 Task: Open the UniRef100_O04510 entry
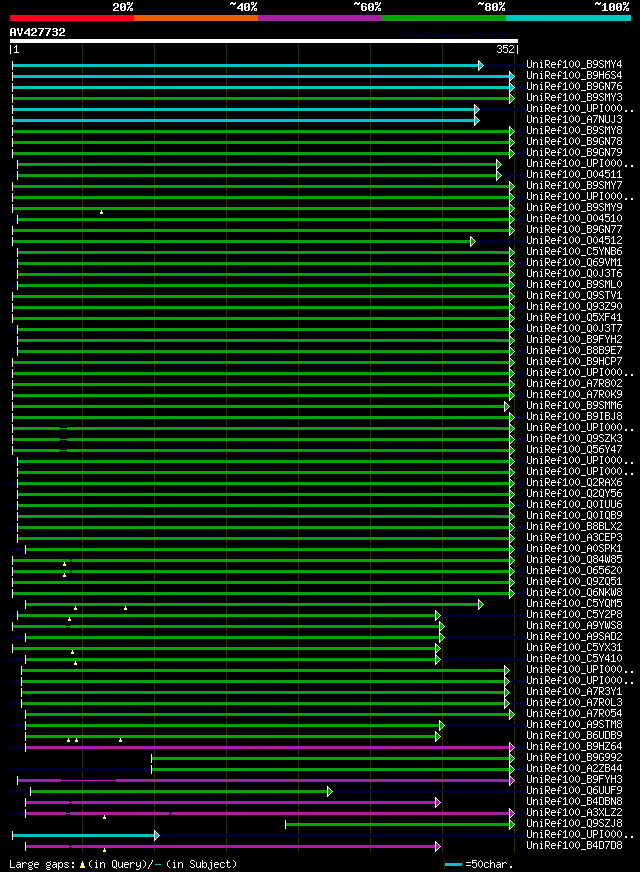pos(574,219)
